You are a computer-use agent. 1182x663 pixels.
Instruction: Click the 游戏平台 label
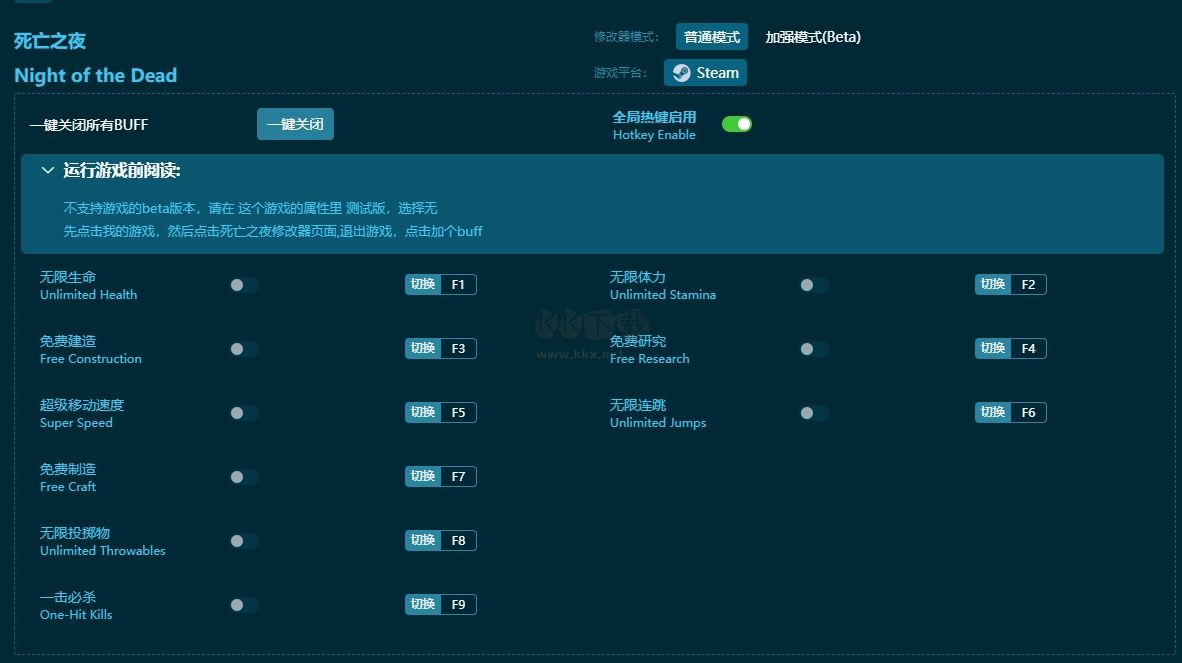[x=620, y=73]
